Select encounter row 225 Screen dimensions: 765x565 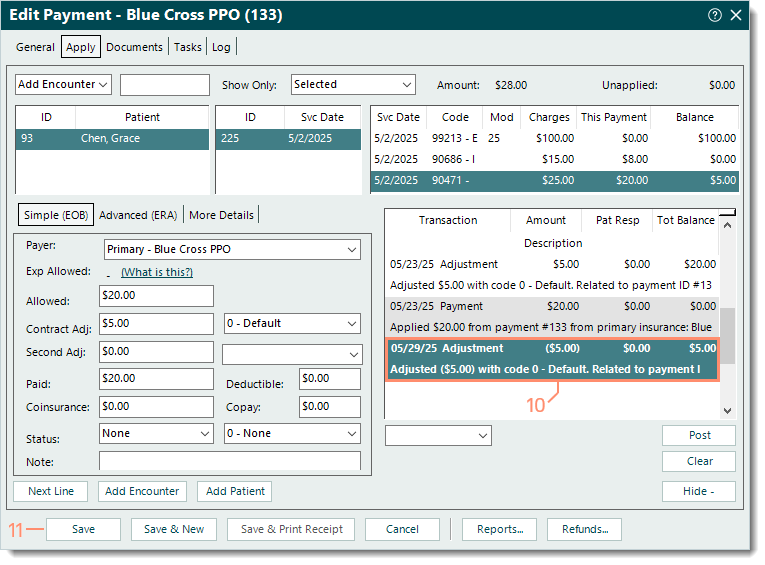pos(288,139)
